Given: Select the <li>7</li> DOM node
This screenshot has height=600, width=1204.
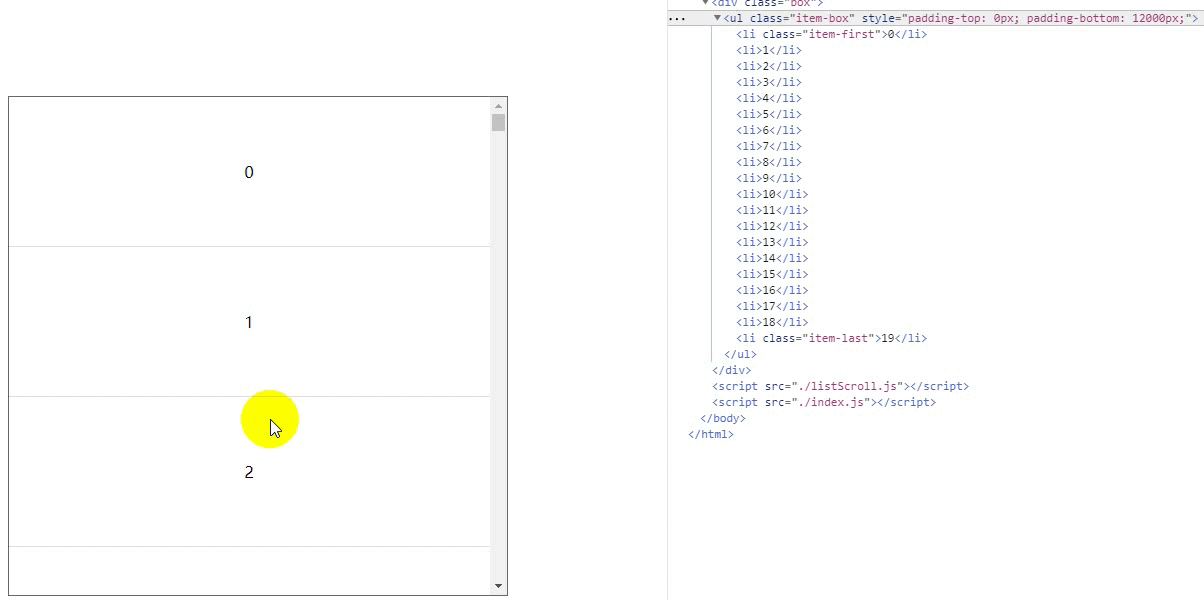Looking at the screenshot, I should 769,146.
